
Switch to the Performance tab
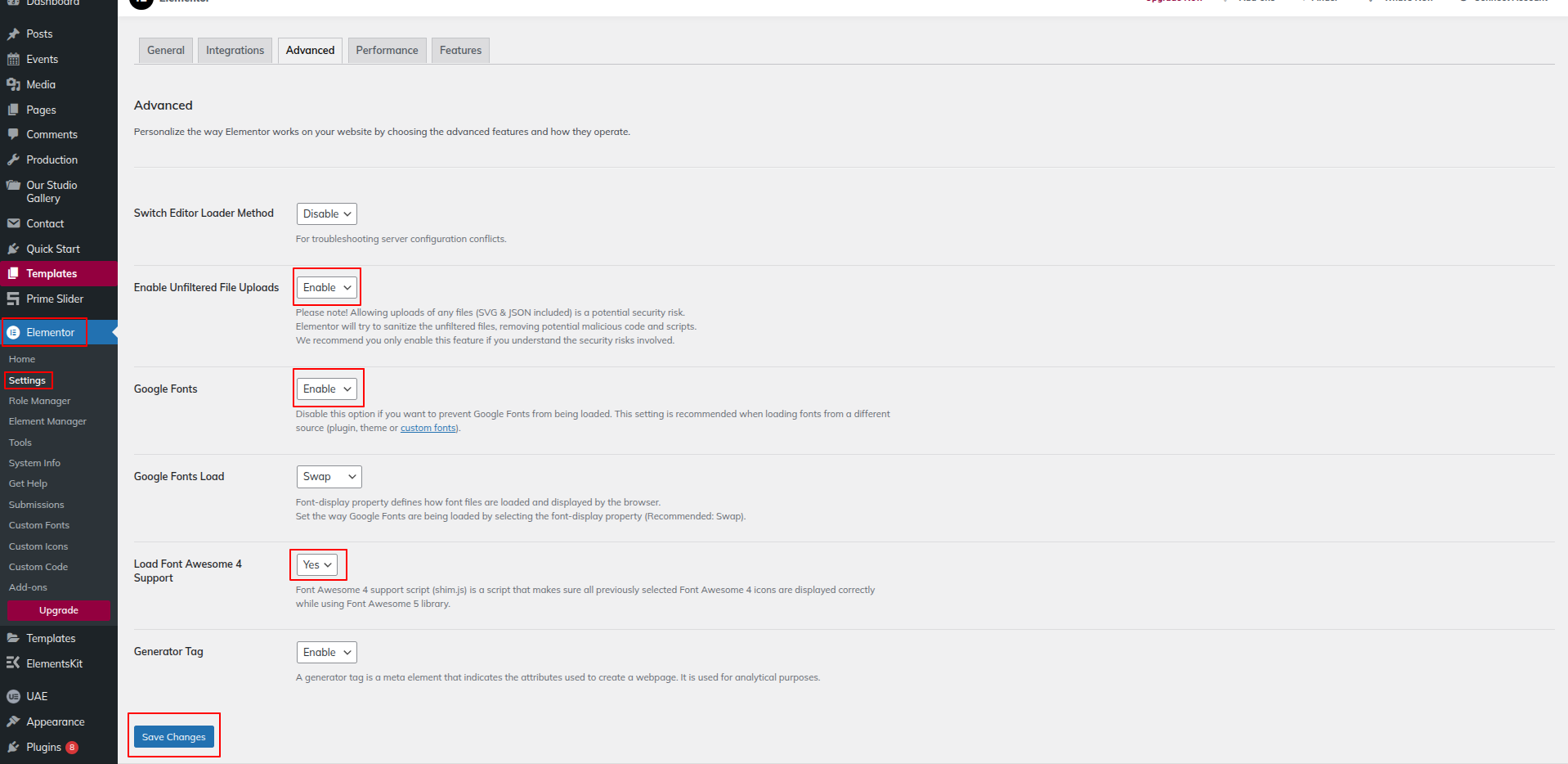coord(387,51)
